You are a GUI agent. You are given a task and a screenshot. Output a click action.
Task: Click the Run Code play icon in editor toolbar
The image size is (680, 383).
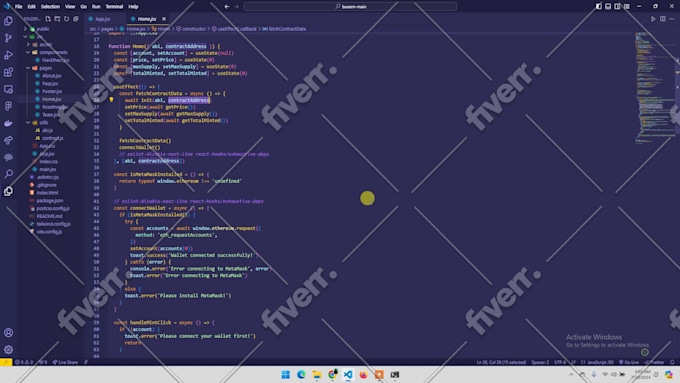[653, 19]
